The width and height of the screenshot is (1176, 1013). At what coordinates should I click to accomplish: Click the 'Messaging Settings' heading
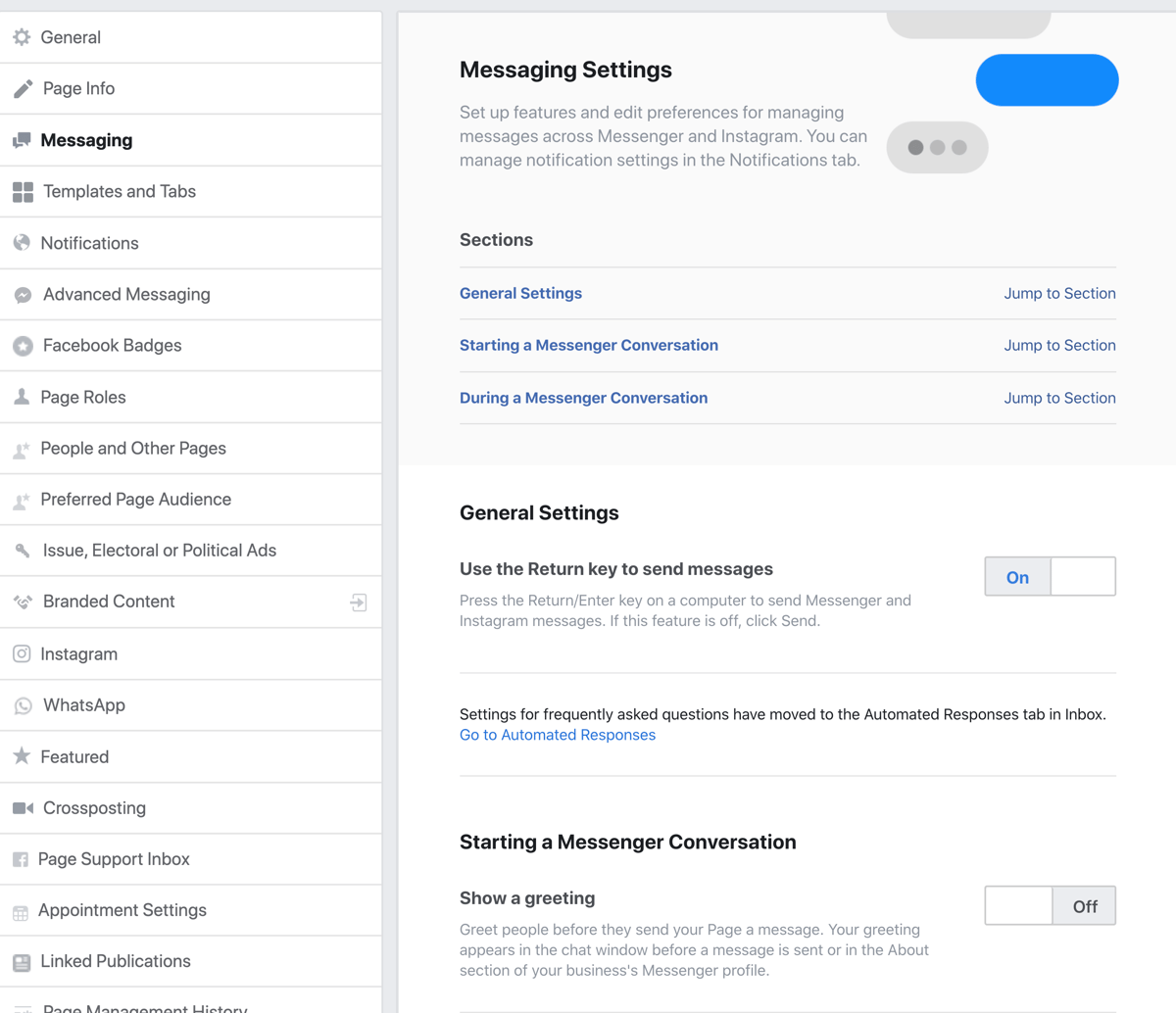point(565,70)
